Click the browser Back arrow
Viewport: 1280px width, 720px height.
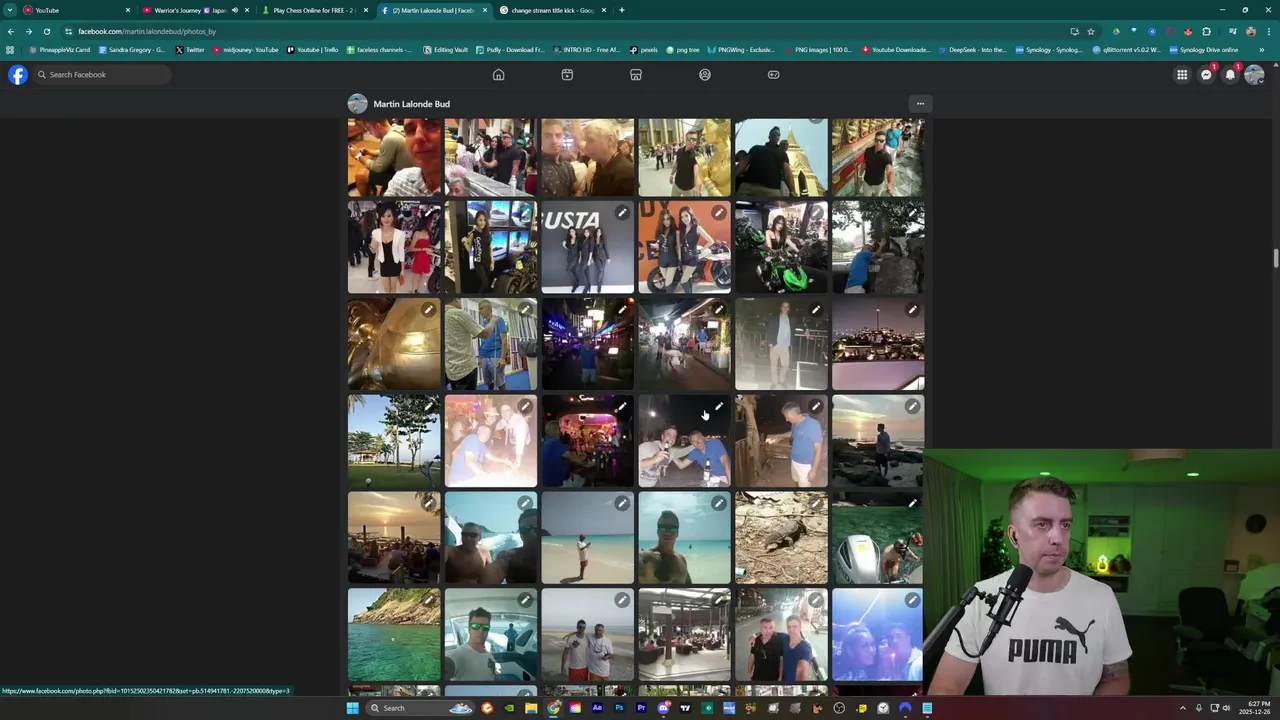(x=11, y=31)
